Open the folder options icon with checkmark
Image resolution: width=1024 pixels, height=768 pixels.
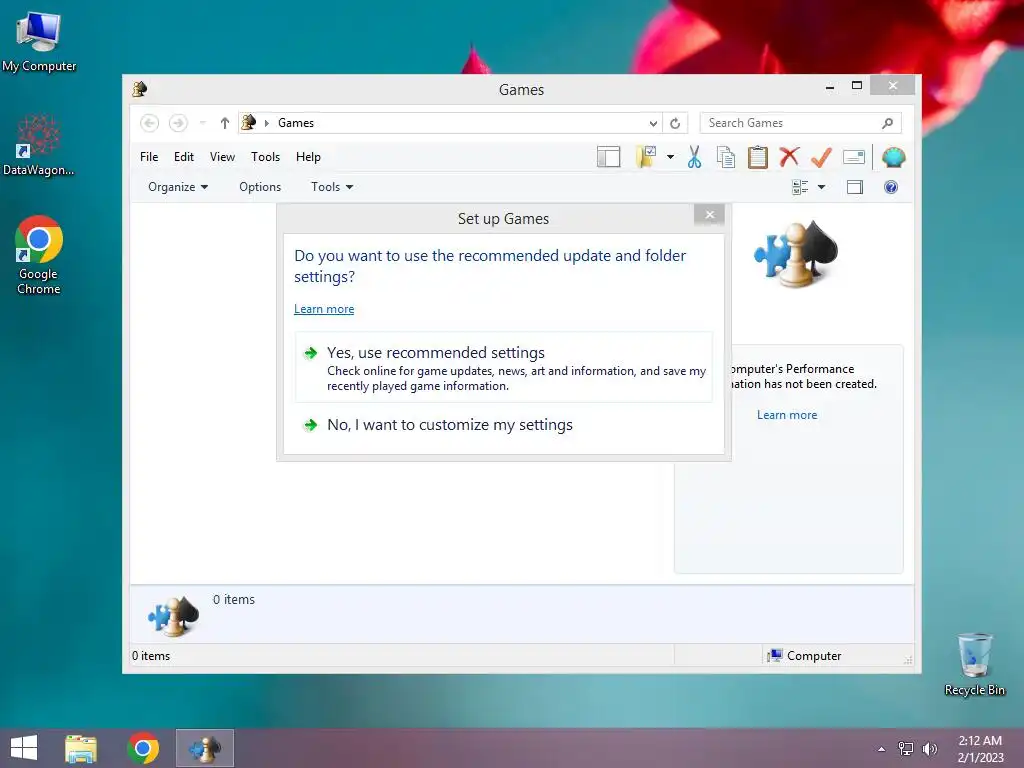(x=646, y=157)
